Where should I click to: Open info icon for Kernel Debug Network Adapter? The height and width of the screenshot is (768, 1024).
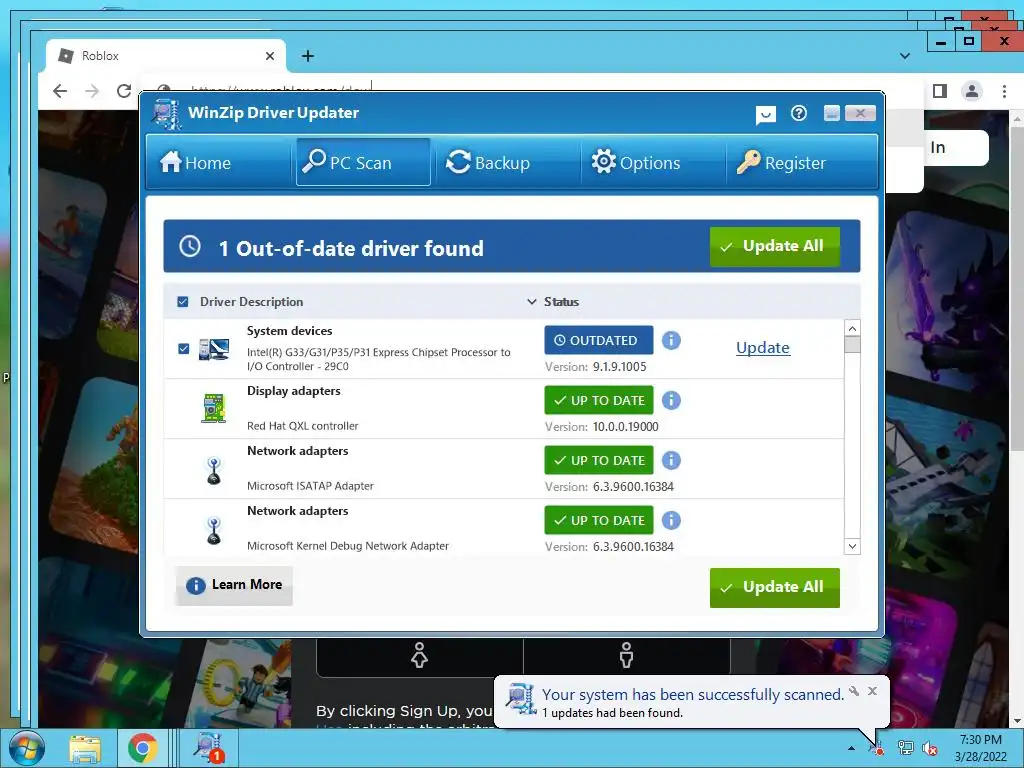coord(671,520)
